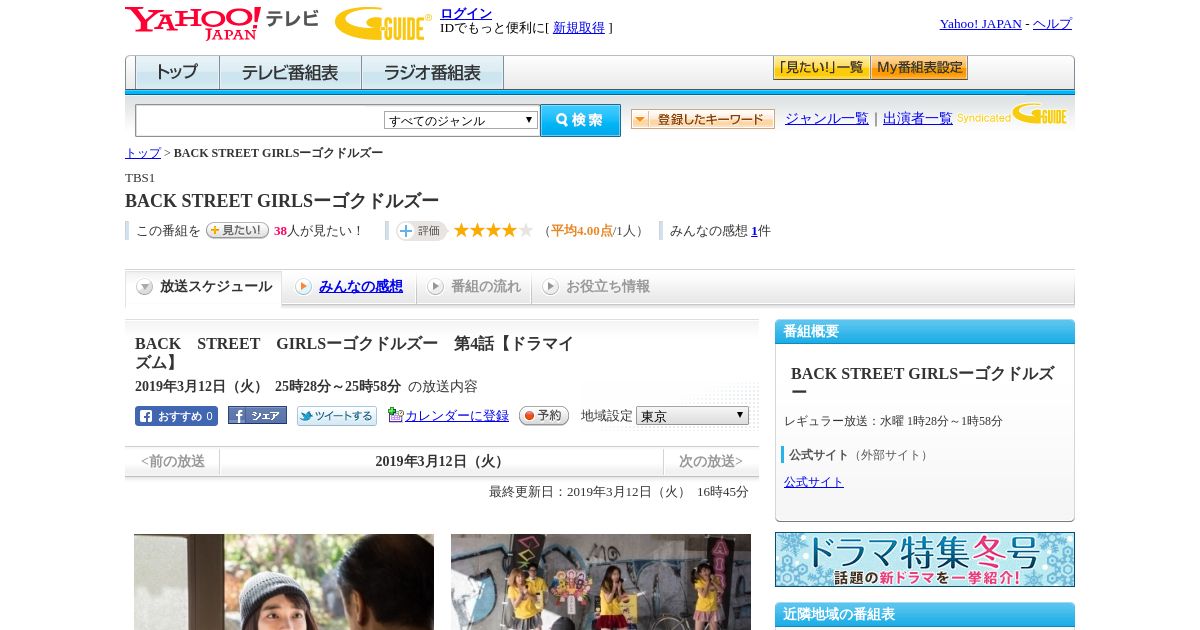Click the 2019年3月12日（火） date header

[441, 462]
